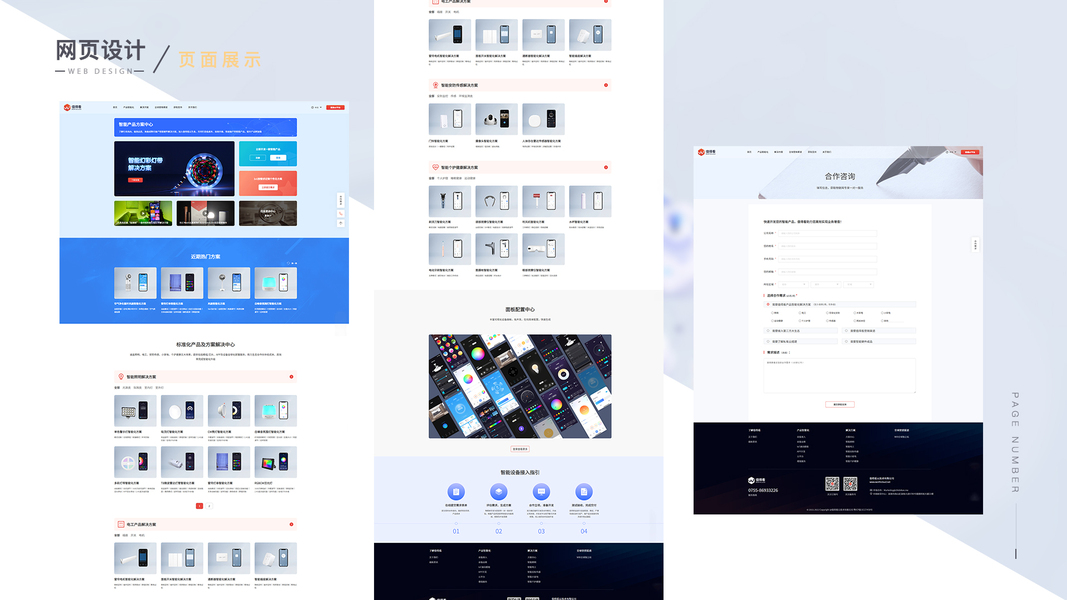1067x600 pixels.
Task: Click the 近期热门方案 section heading
Action: 206,256
